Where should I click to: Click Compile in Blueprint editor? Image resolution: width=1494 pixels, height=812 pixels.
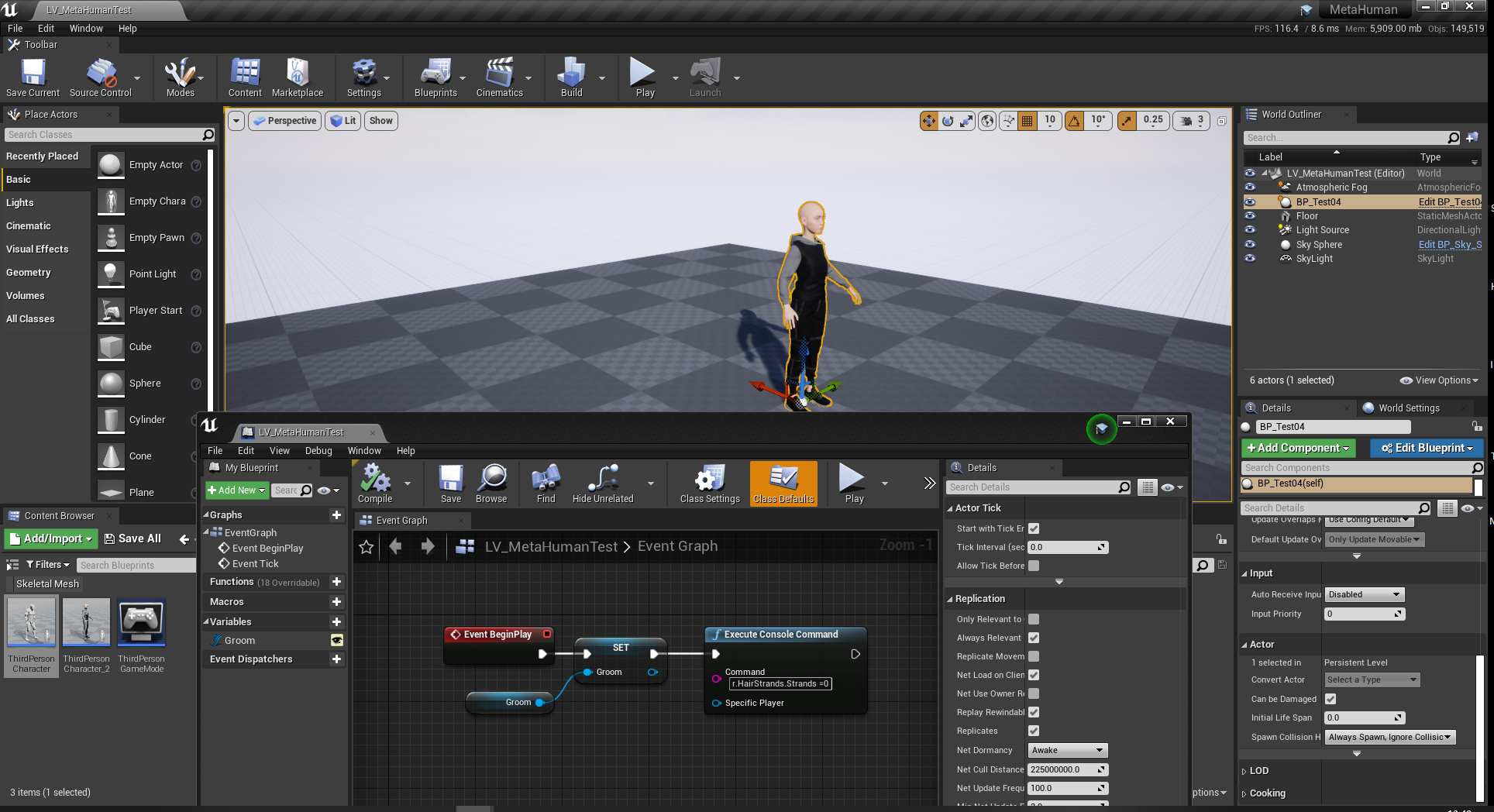(375, 483)
